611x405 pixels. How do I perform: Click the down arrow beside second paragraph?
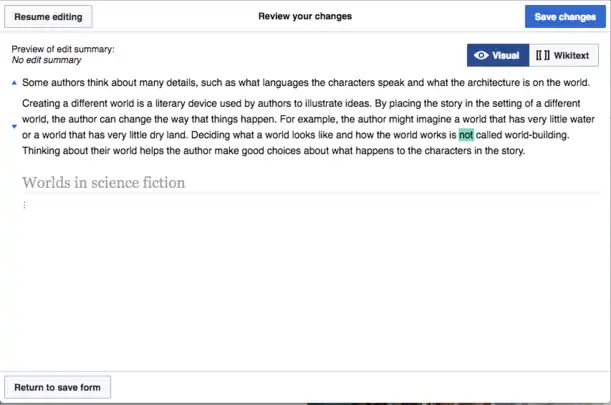[x=13, y=127]
